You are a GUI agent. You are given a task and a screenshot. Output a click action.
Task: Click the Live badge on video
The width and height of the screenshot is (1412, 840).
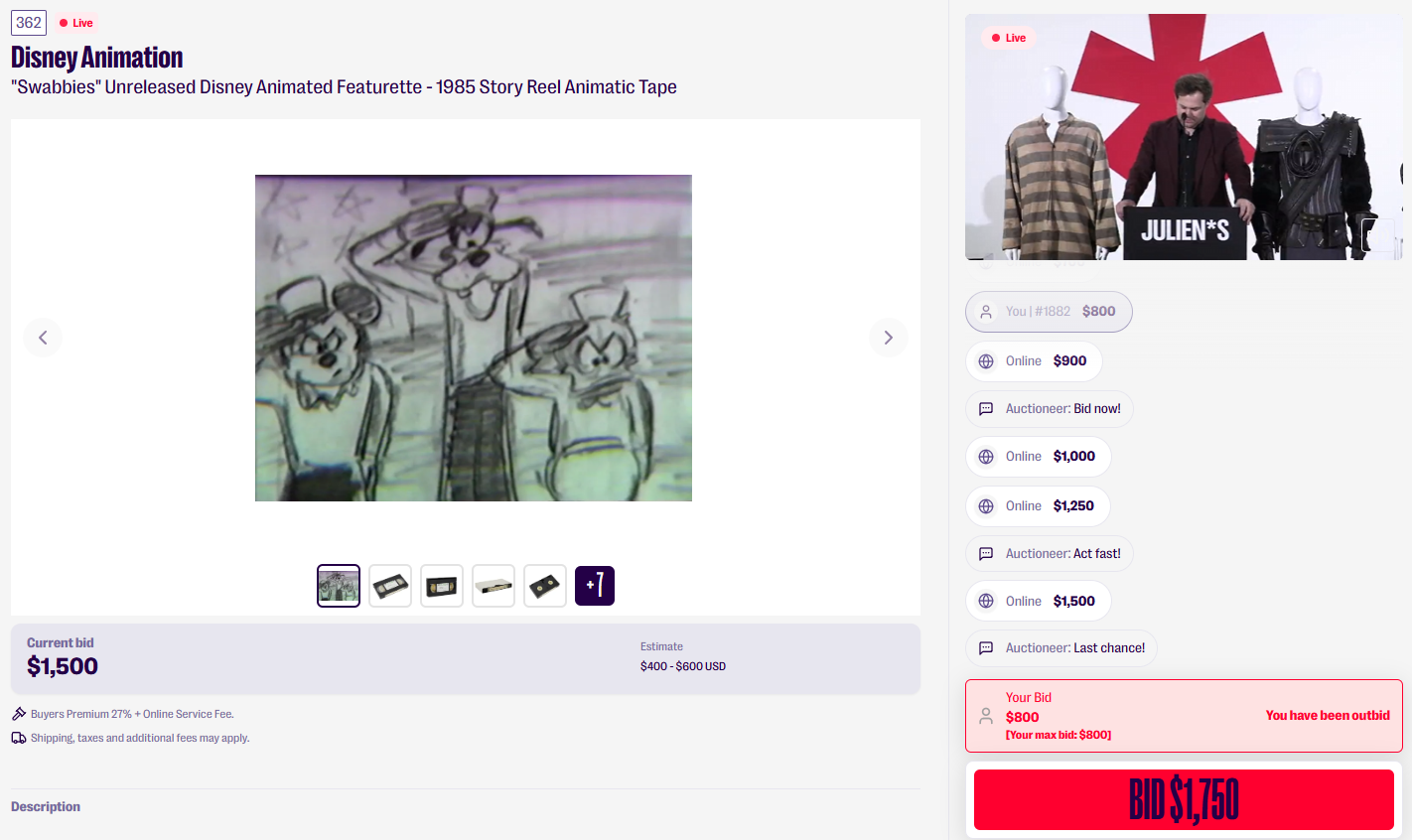tap(1009, 38)
